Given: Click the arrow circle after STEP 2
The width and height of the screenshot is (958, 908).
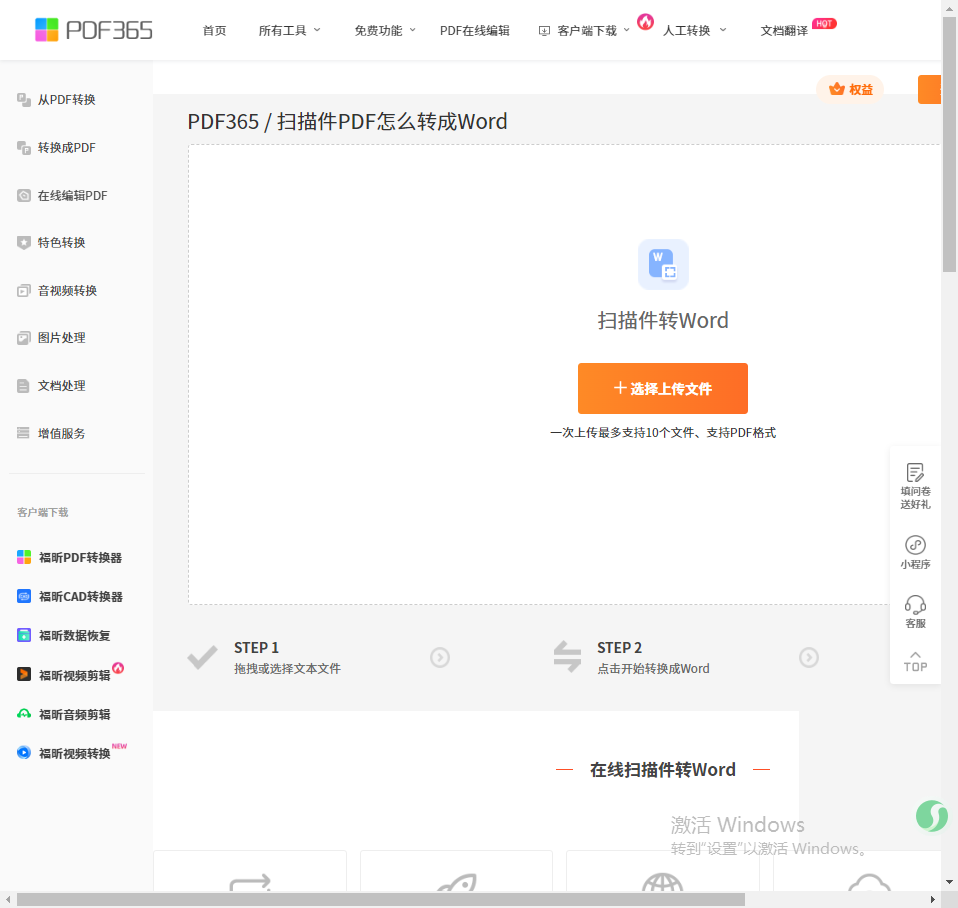Looking at the screenshot, I should point(809,657).
